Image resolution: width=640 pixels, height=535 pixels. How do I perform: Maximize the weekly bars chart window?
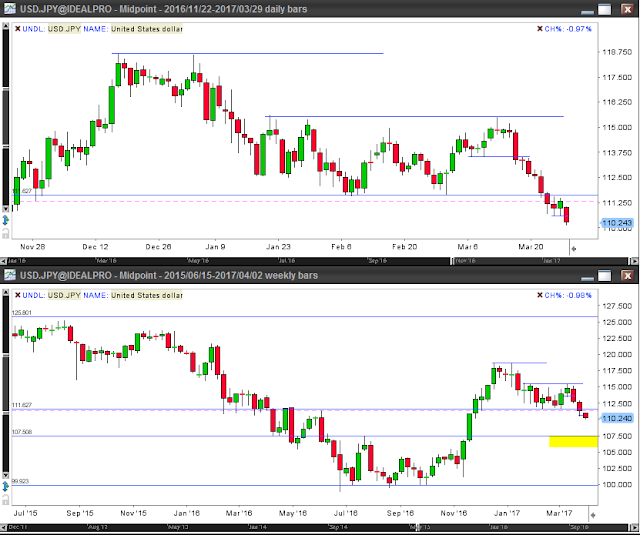coord(605,275)
